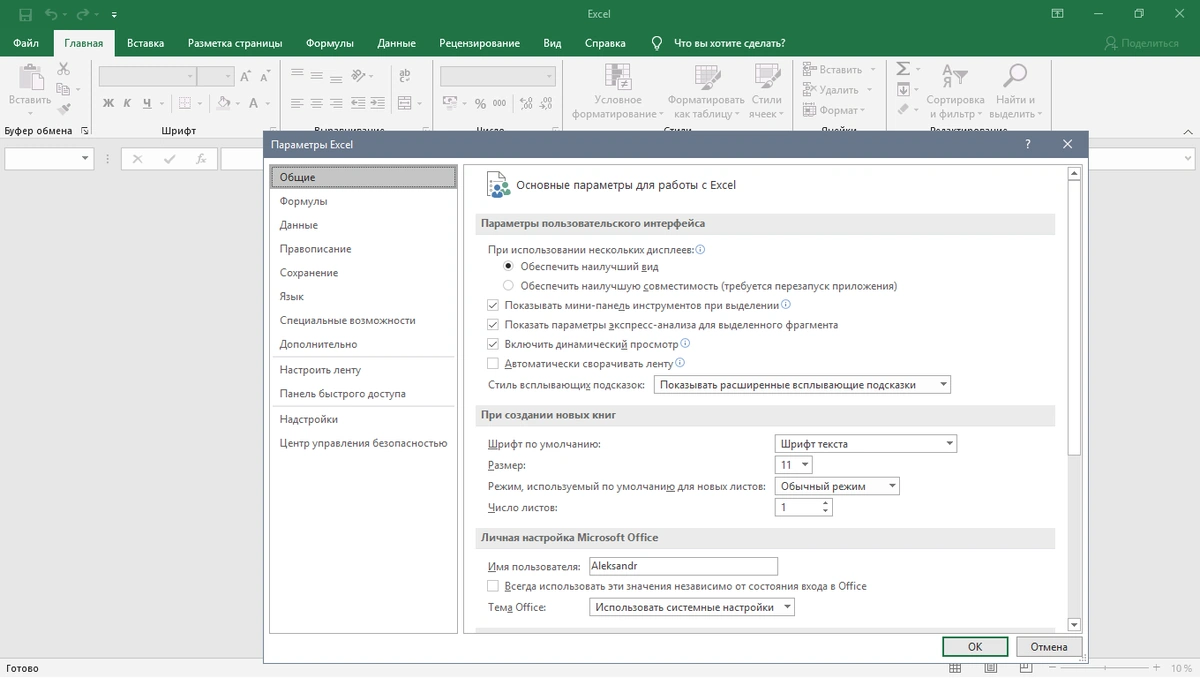Click the Underline Ч icon

point(146,103)
